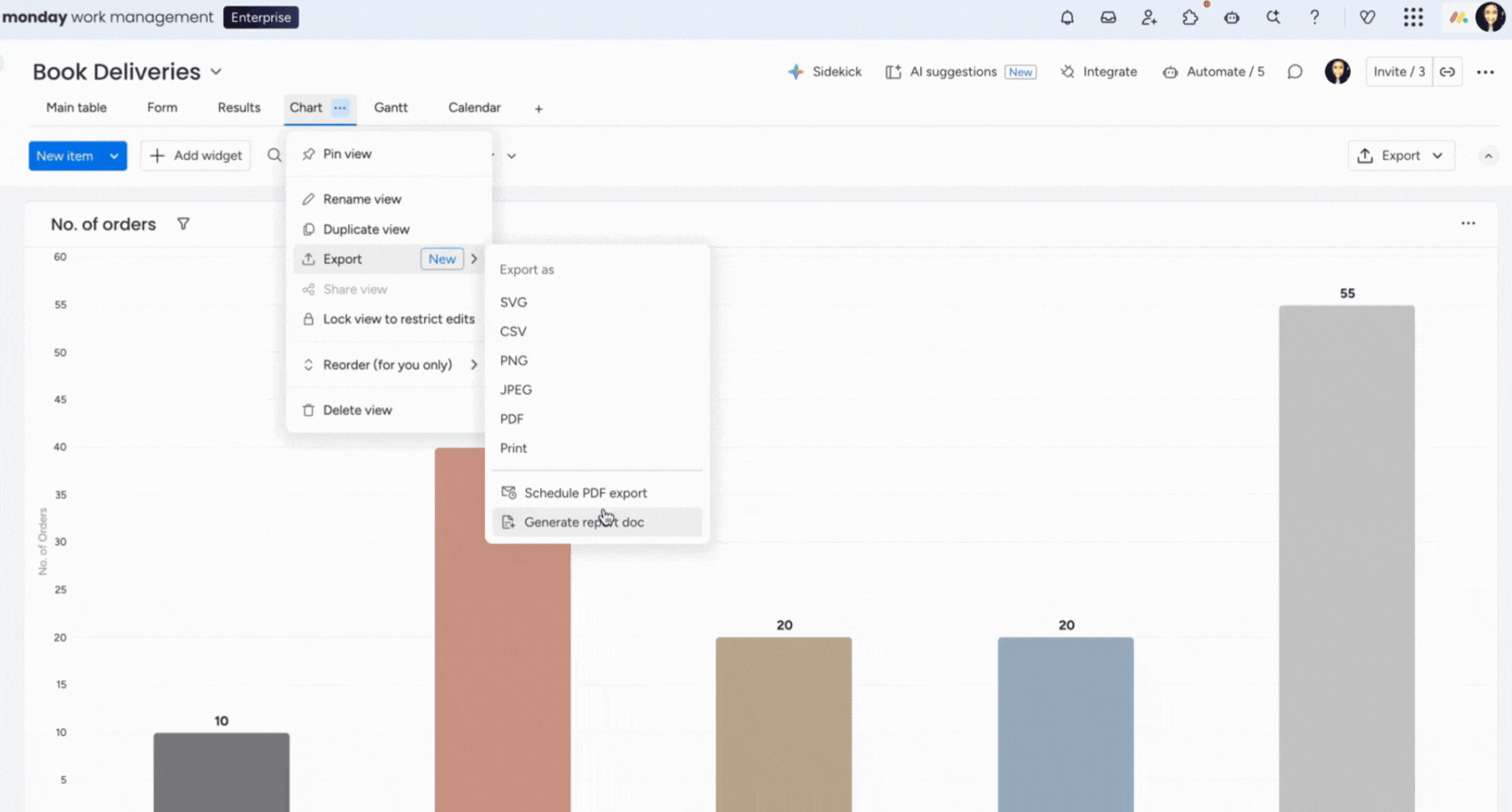Screen dimensions: 1512x812
Task: Open the products switcher grid icon
Action: pos(1413,17)
